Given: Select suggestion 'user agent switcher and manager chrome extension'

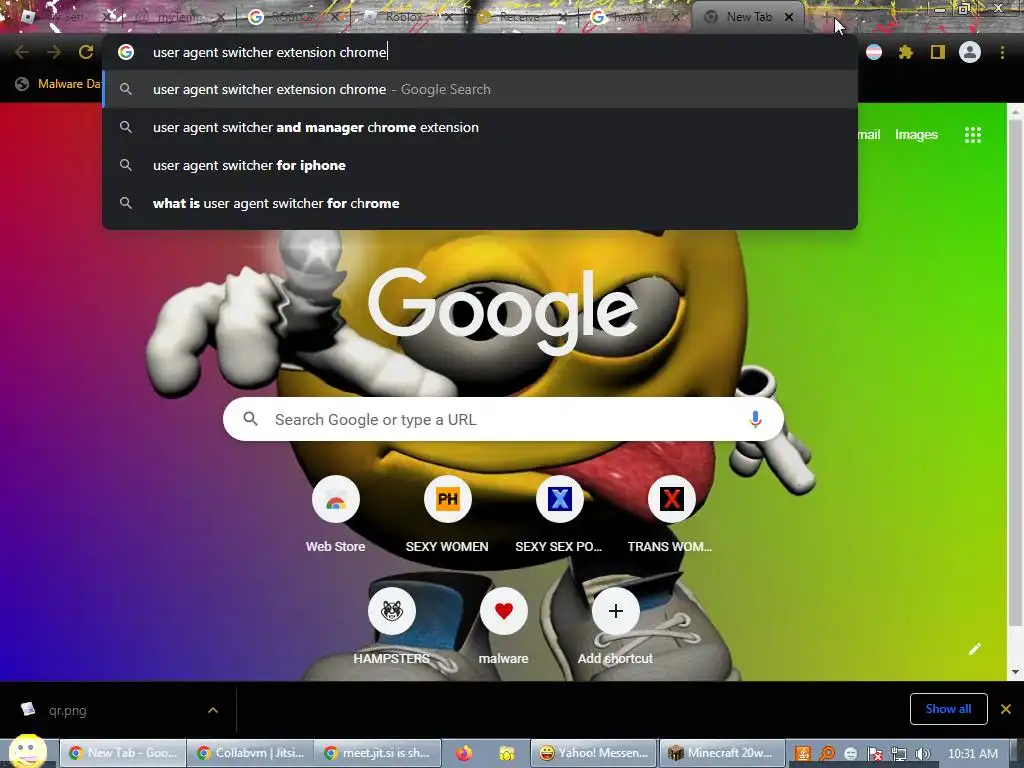Looking at the screenshot, I should 480,127.
